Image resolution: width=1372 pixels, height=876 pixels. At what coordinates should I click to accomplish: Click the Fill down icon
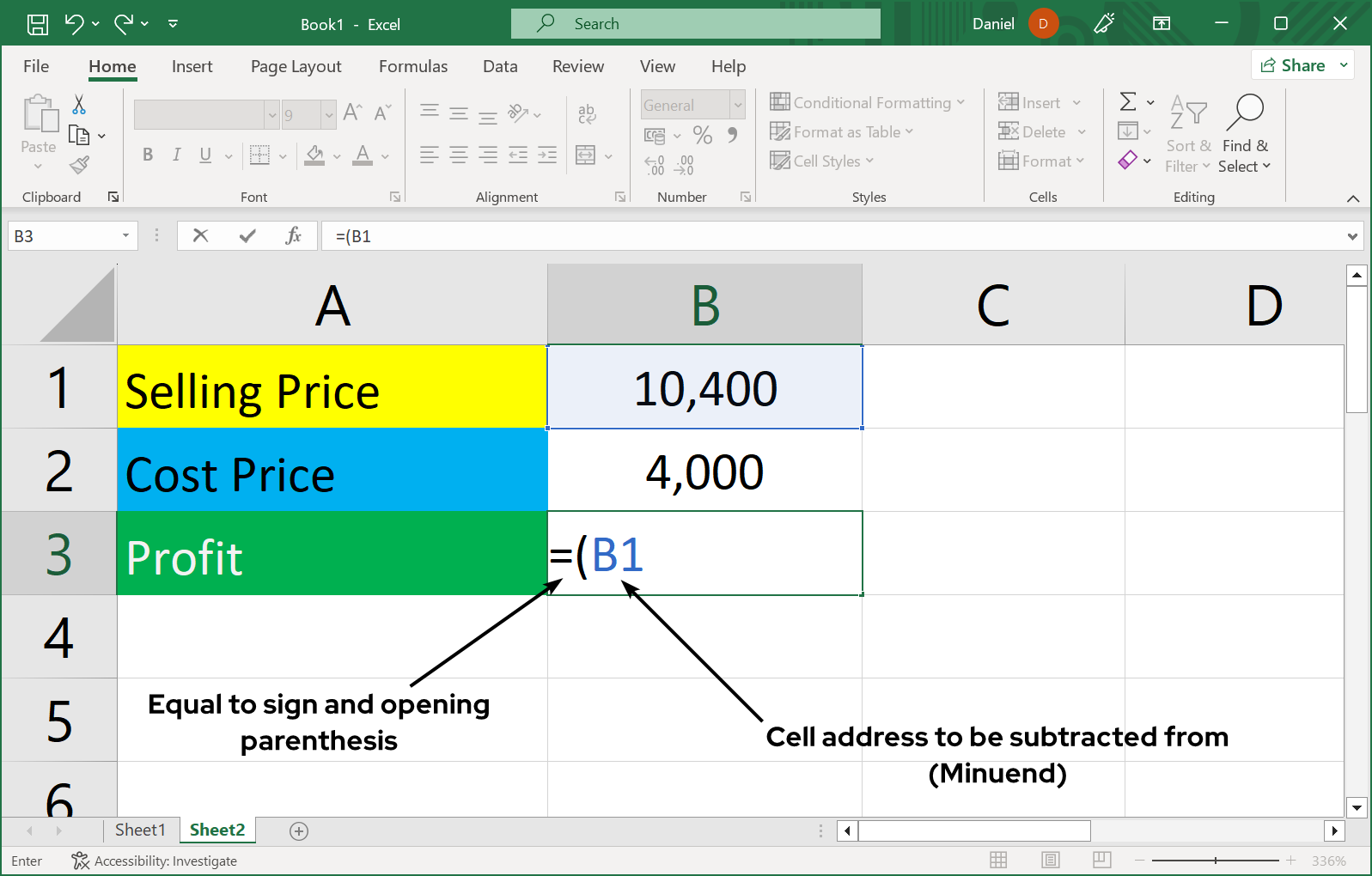1128,131
